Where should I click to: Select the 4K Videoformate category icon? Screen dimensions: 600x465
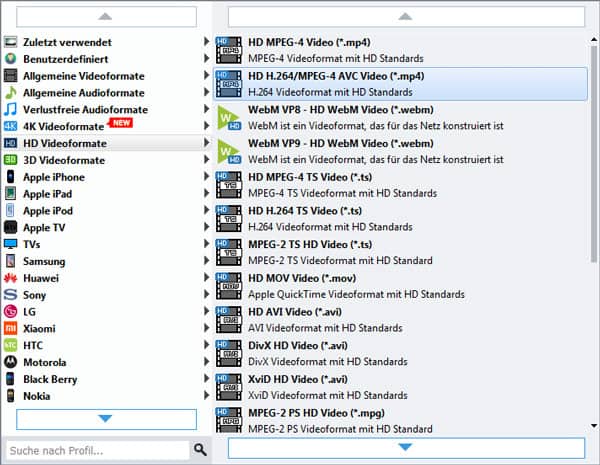click(11, 127)
